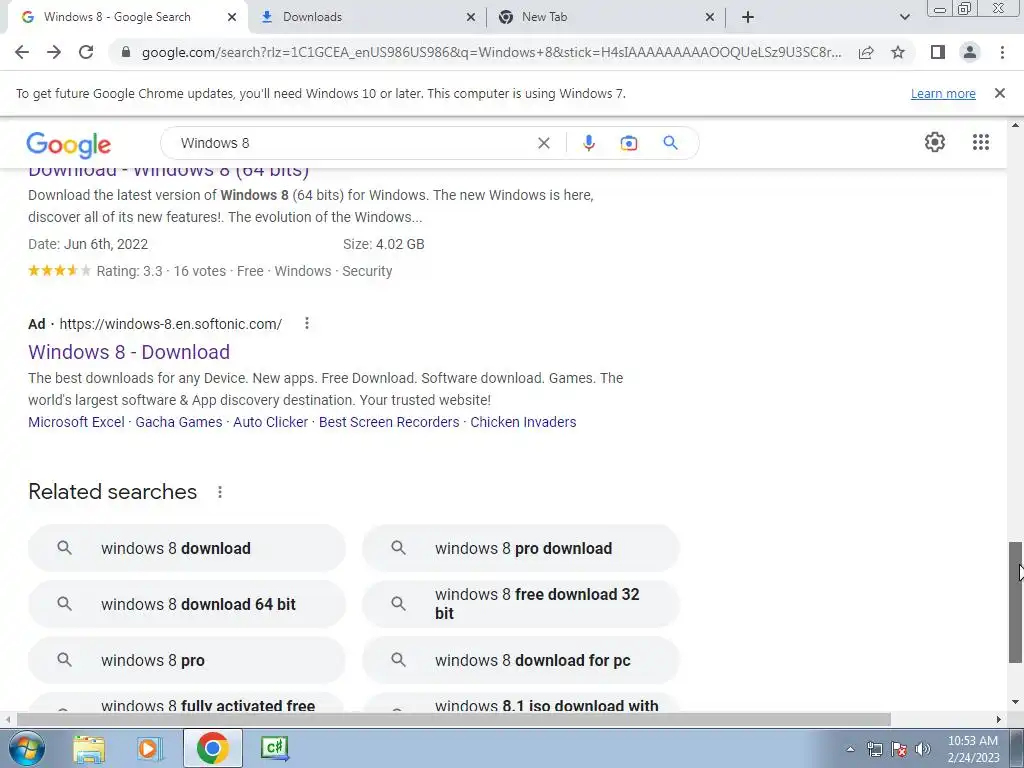Screen dimensions: 1024x768
Task: Open Related searches more options
Action: tap(220, 492)
